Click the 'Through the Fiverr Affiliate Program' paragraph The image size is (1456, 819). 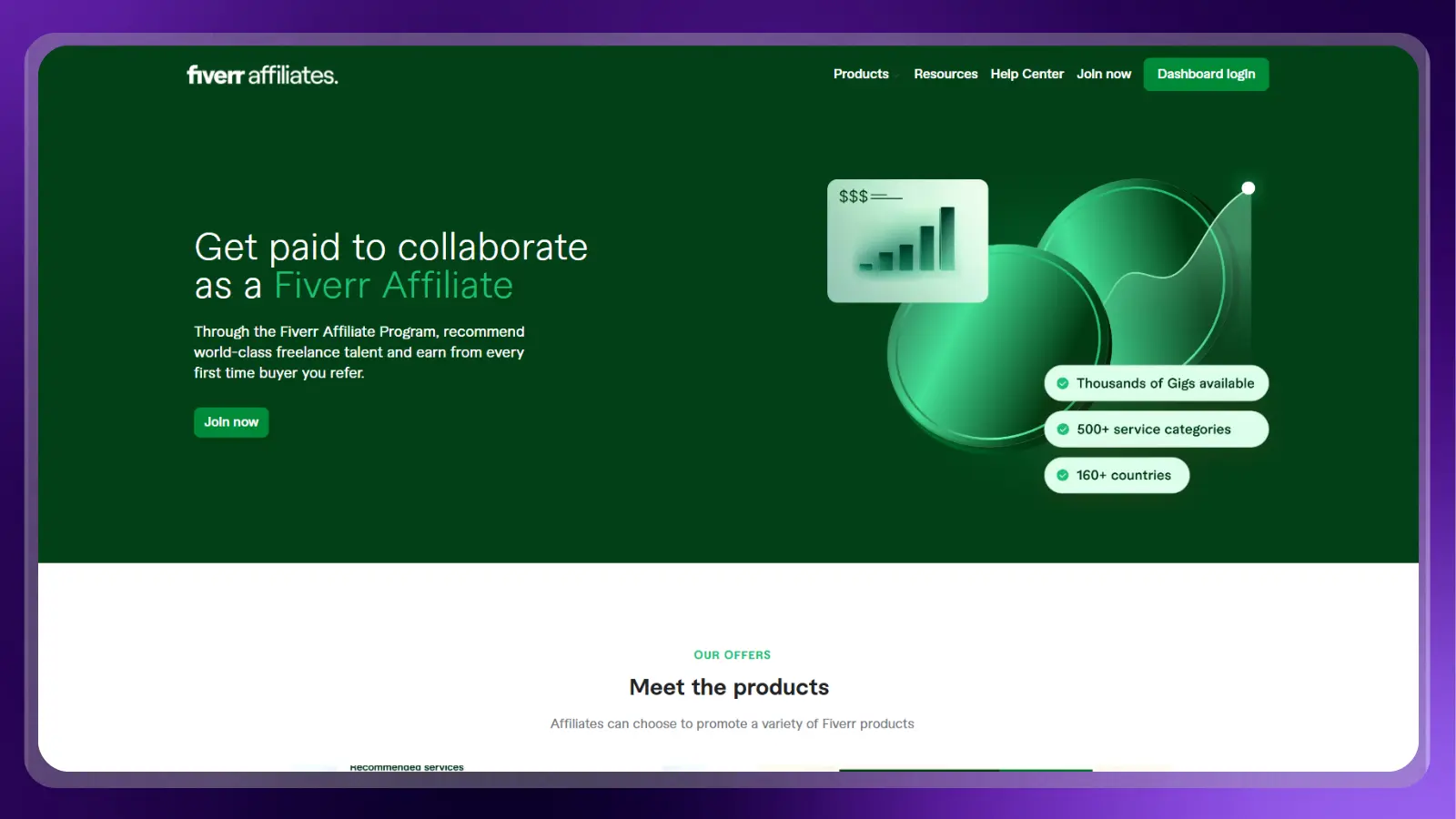359,352
